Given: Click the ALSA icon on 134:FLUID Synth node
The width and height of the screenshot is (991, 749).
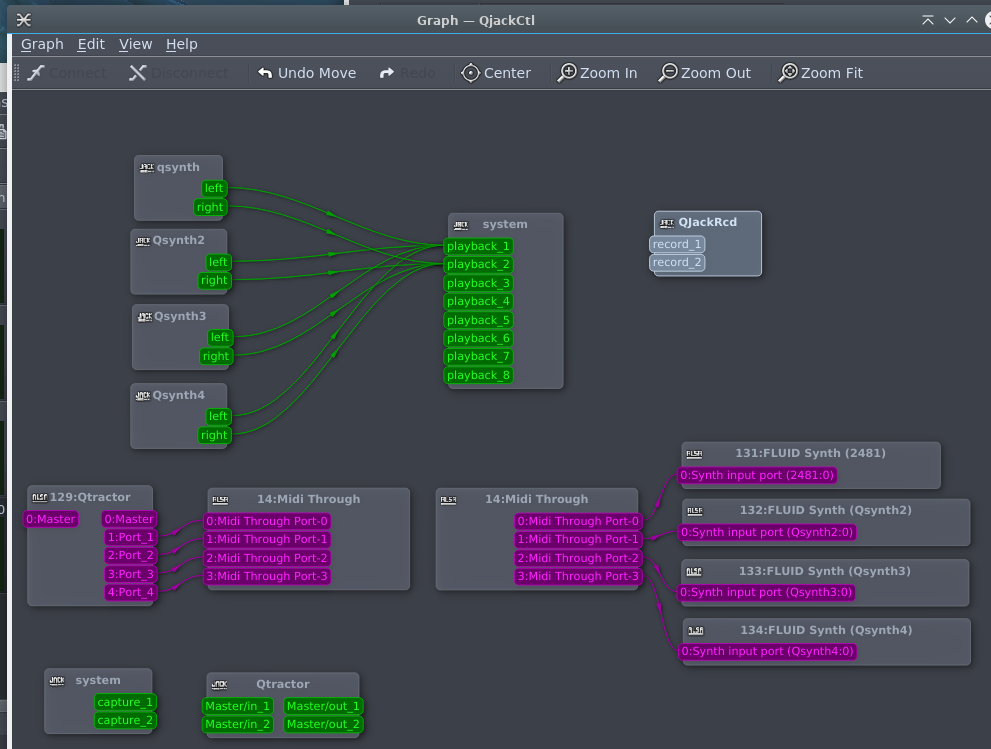Looking at the screenshot, I should point(695,631).
